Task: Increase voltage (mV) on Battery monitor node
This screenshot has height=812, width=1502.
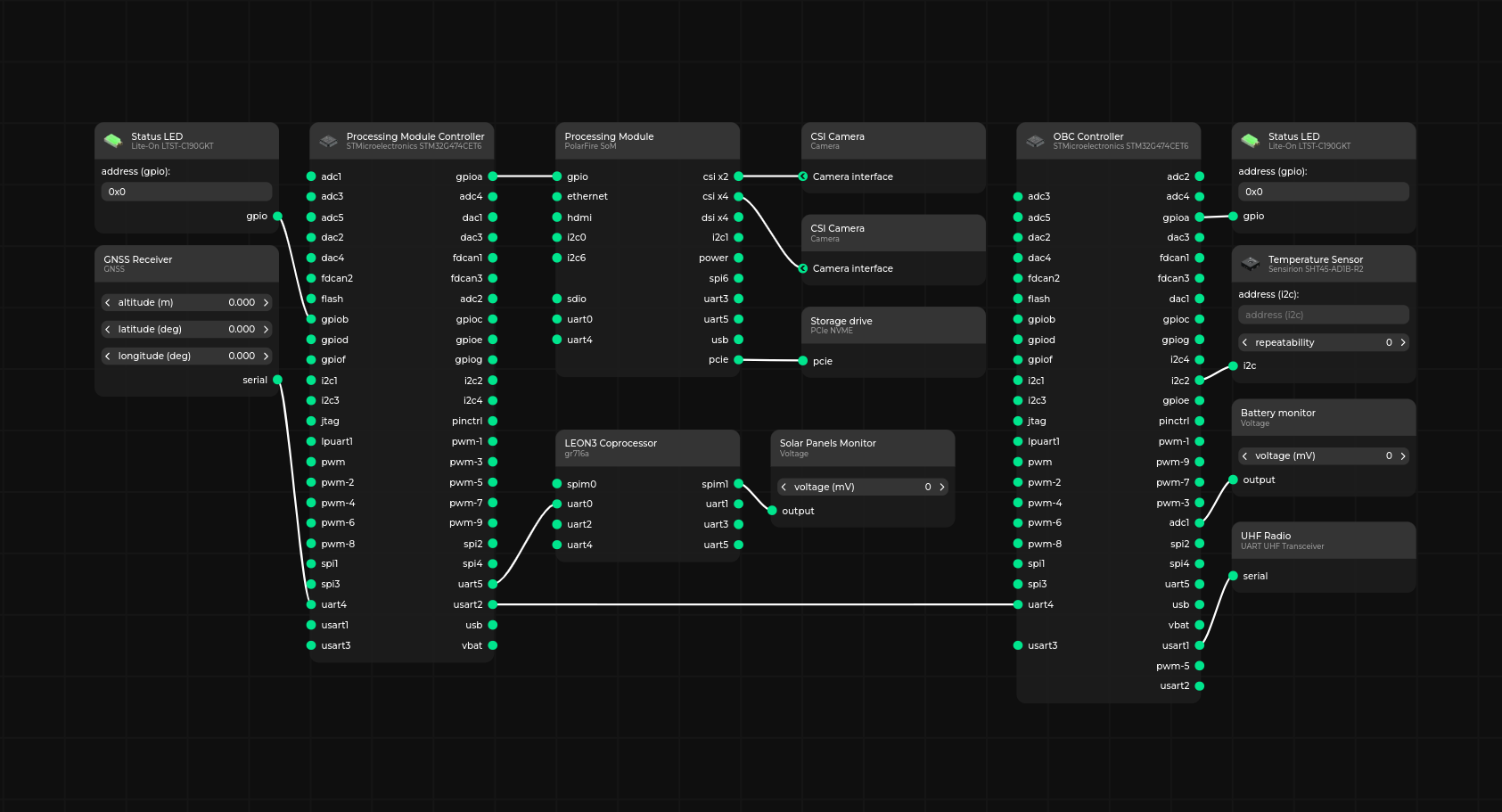Action: pyautogui.click(x=1403, y=455)
